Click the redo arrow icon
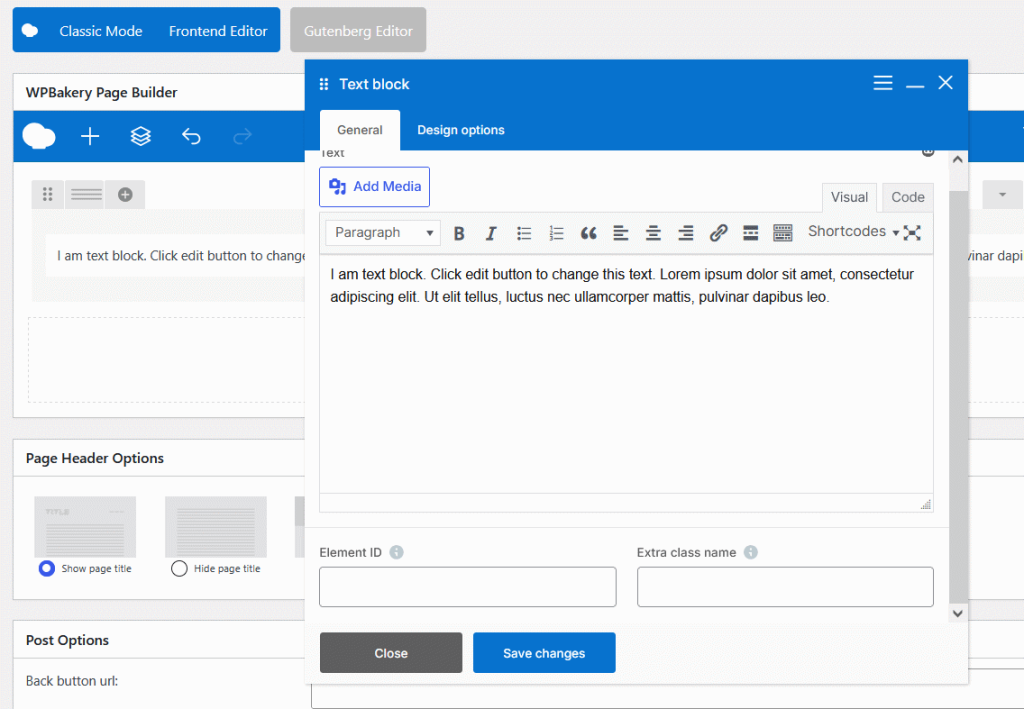 [242, 136]
